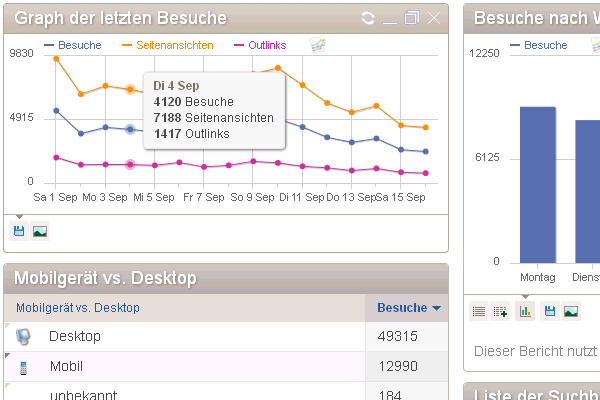The height and width of the screenshot is (400, 600).
Task: Click the Desktop computer icon
Action: (23, 336)
